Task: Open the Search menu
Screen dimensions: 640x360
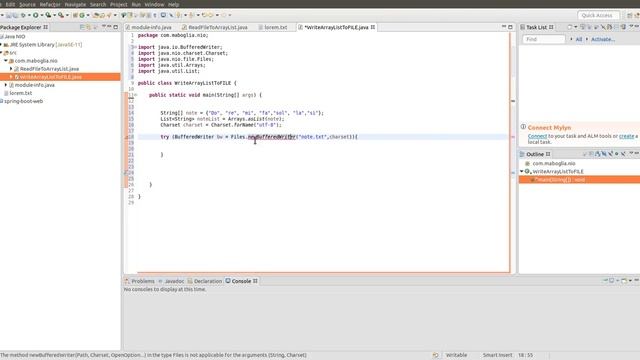Action: (x=98, y=4)
